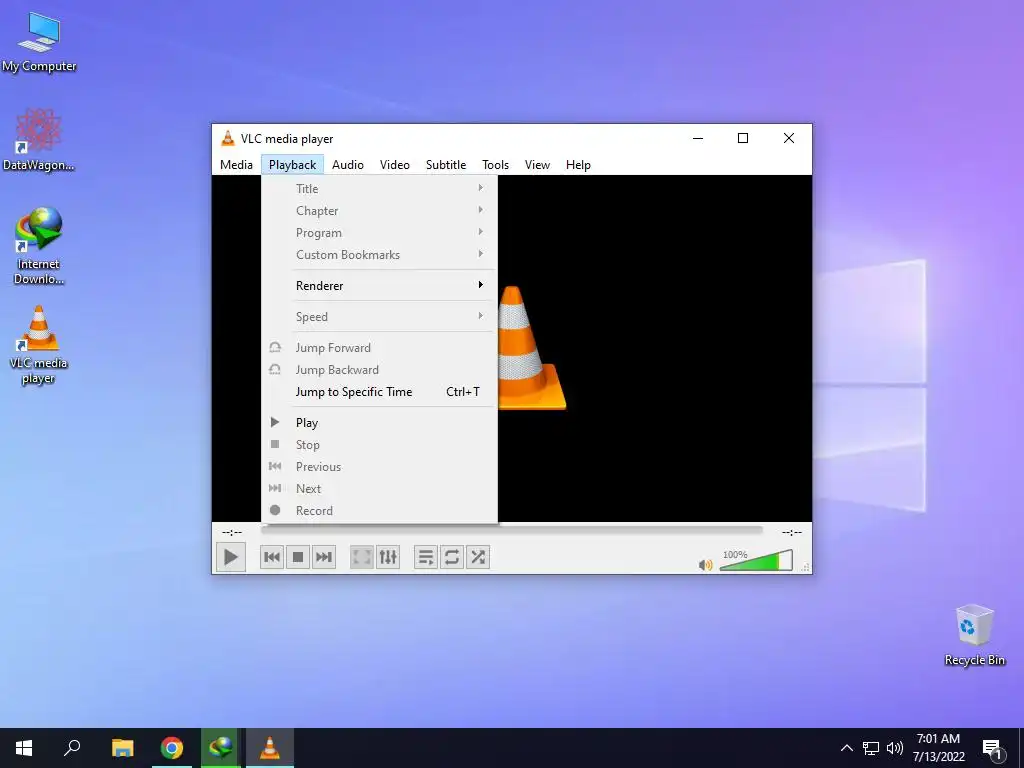Mute audio via speaker icon
Image resolution: width=1024 pixels, height=768 pixels.
[x=705, y=564]
